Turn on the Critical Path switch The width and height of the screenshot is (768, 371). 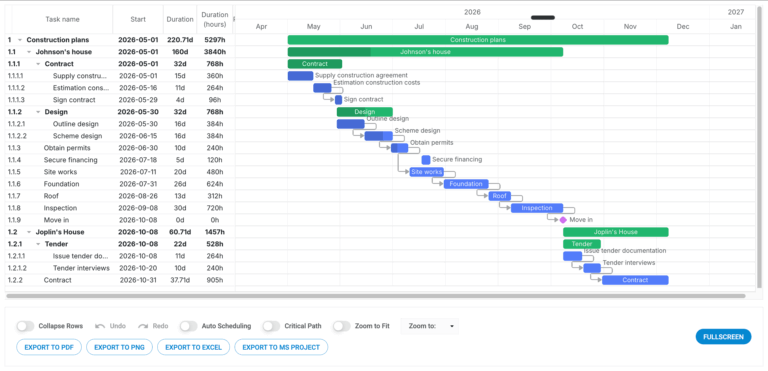click(271, 326)
